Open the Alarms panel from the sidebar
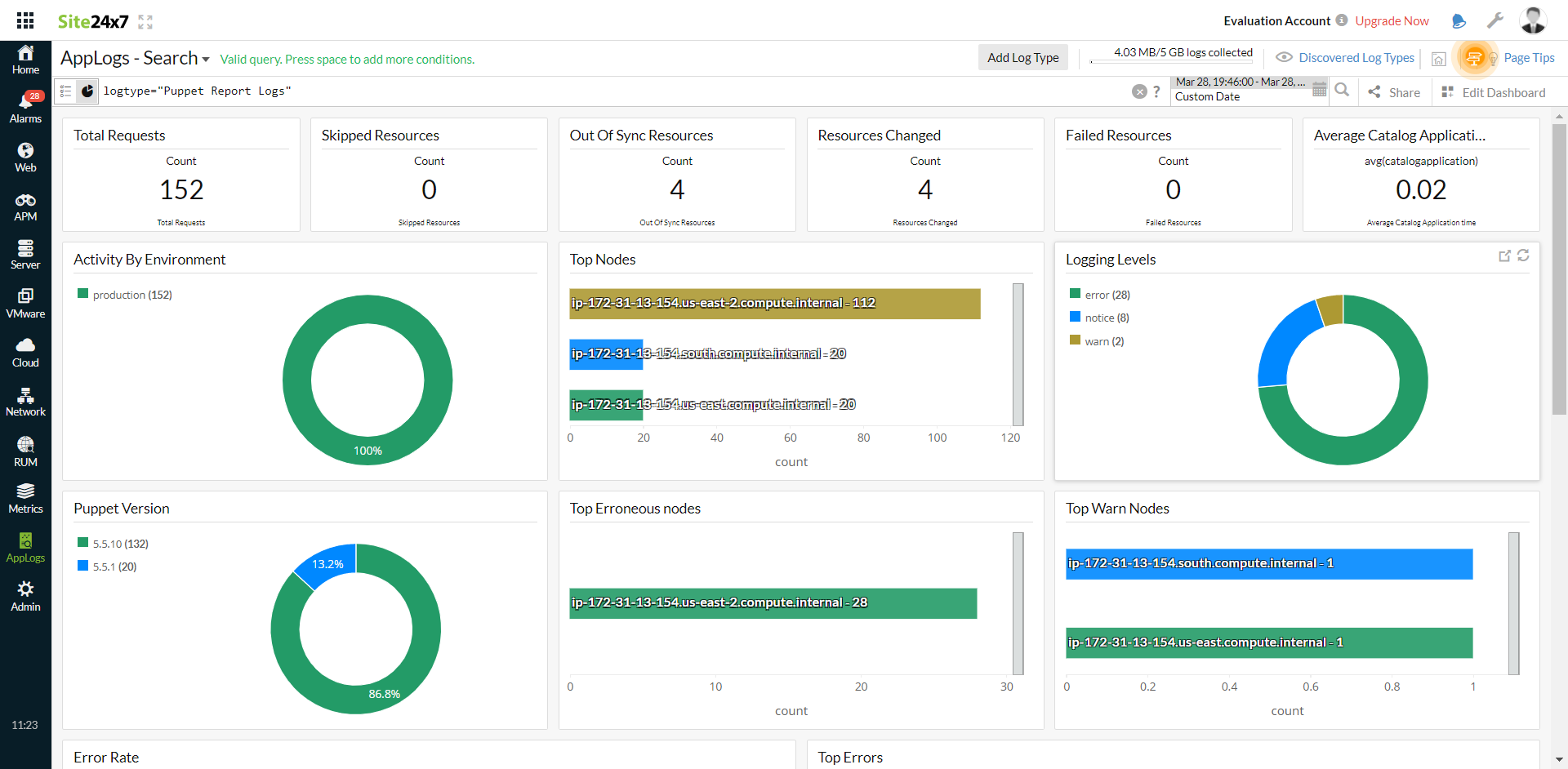Viewport: 1568px width, 769px height. pyautogui.click(x=25, y=106)
